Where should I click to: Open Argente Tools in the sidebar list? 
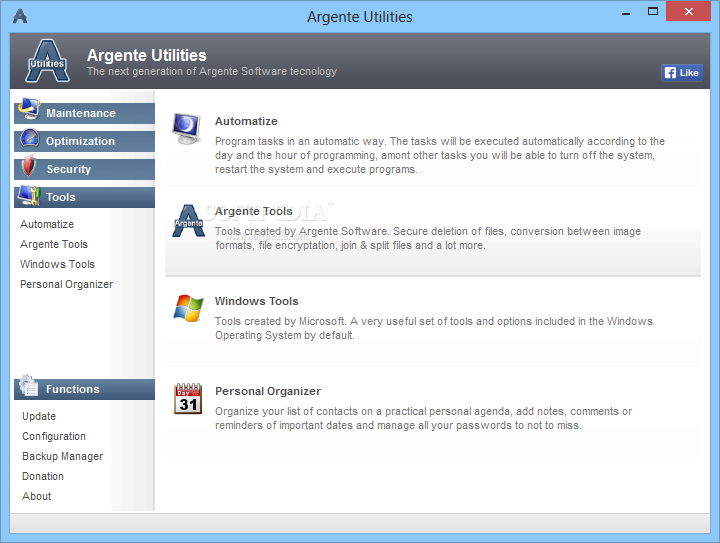(x=54, y=244)
